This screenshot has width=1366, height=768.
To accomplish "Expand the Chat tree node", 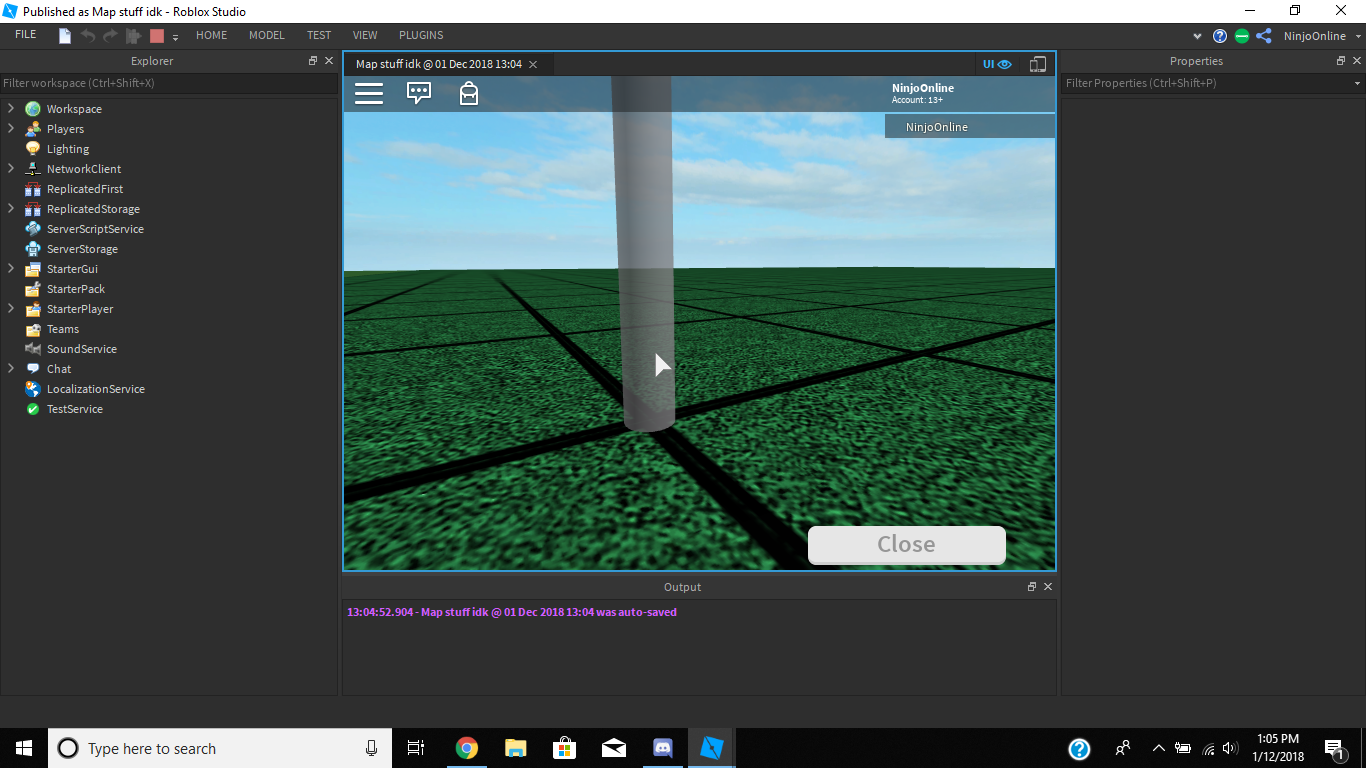I will [11, 368].
